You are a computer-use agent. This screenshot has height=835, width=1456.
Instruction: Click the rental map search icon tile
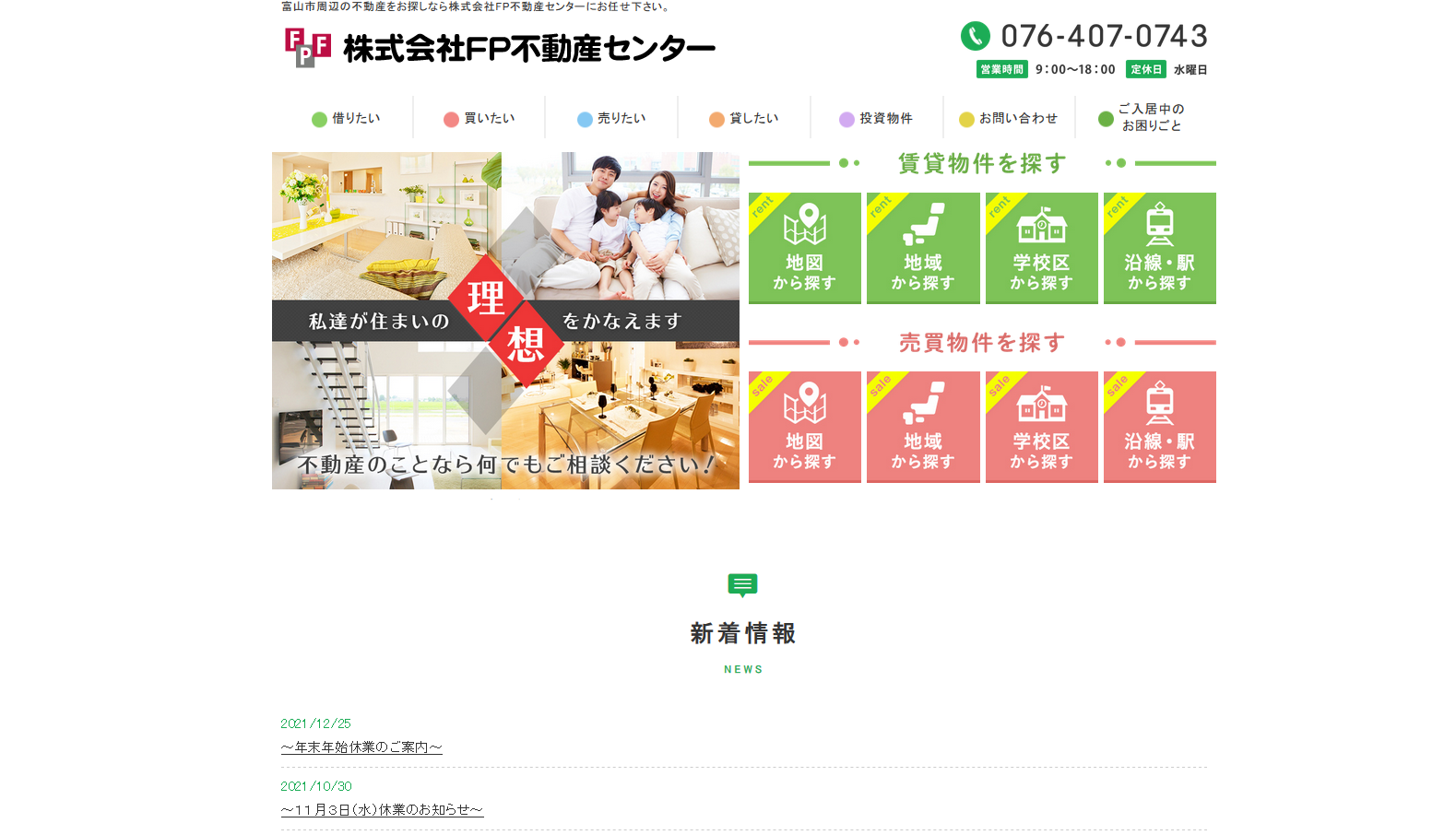[x=804, y=248]
